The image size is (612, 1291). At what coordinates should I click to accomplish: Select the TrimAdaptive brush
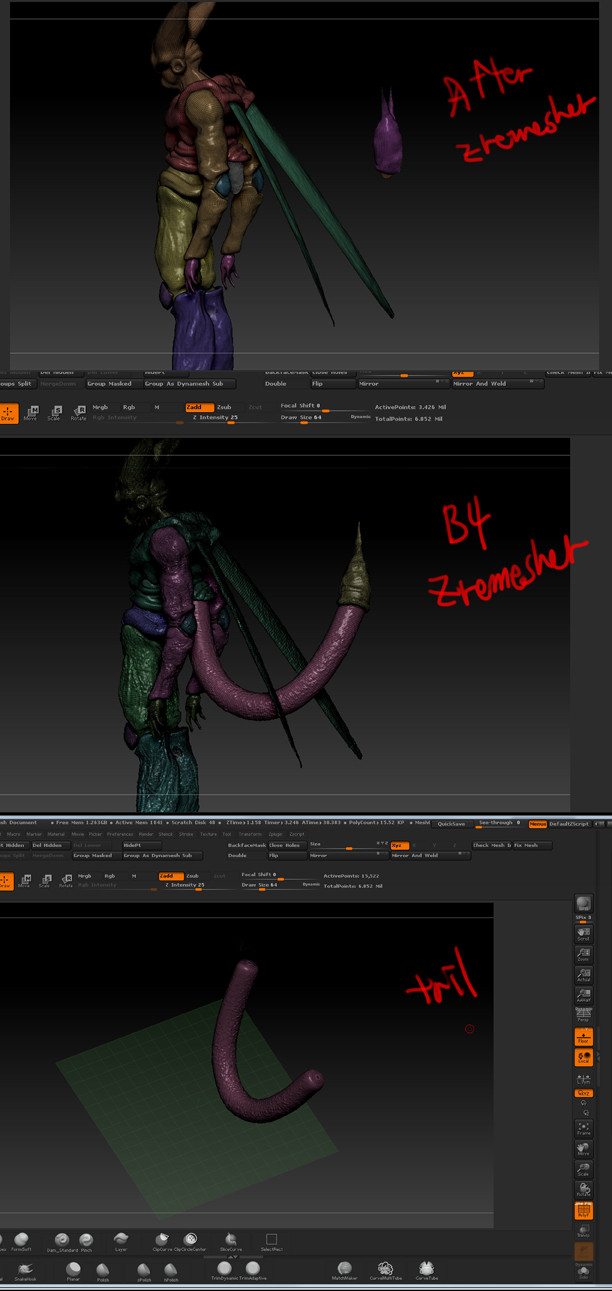coord(253,1270)
